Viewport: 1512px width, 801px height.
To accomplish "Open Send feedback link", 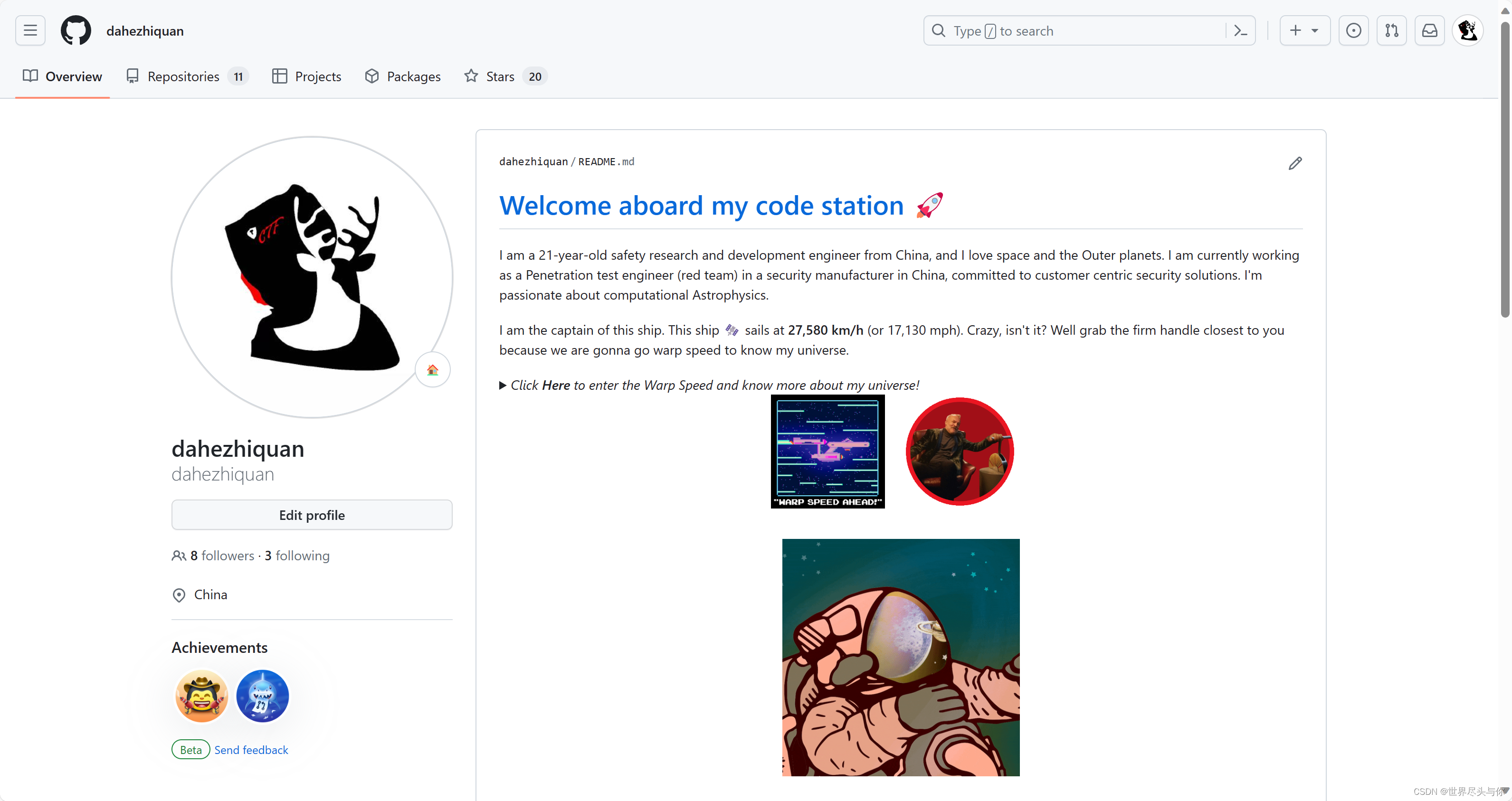I will (x=251, y=749).
